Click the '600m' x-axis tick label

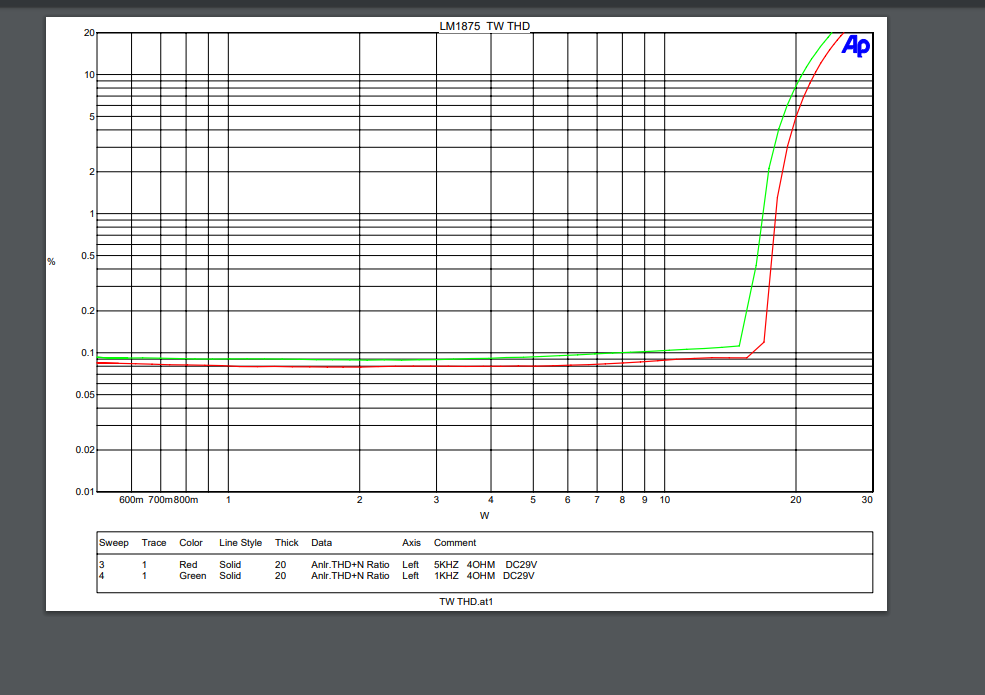[x=131, y=500]
